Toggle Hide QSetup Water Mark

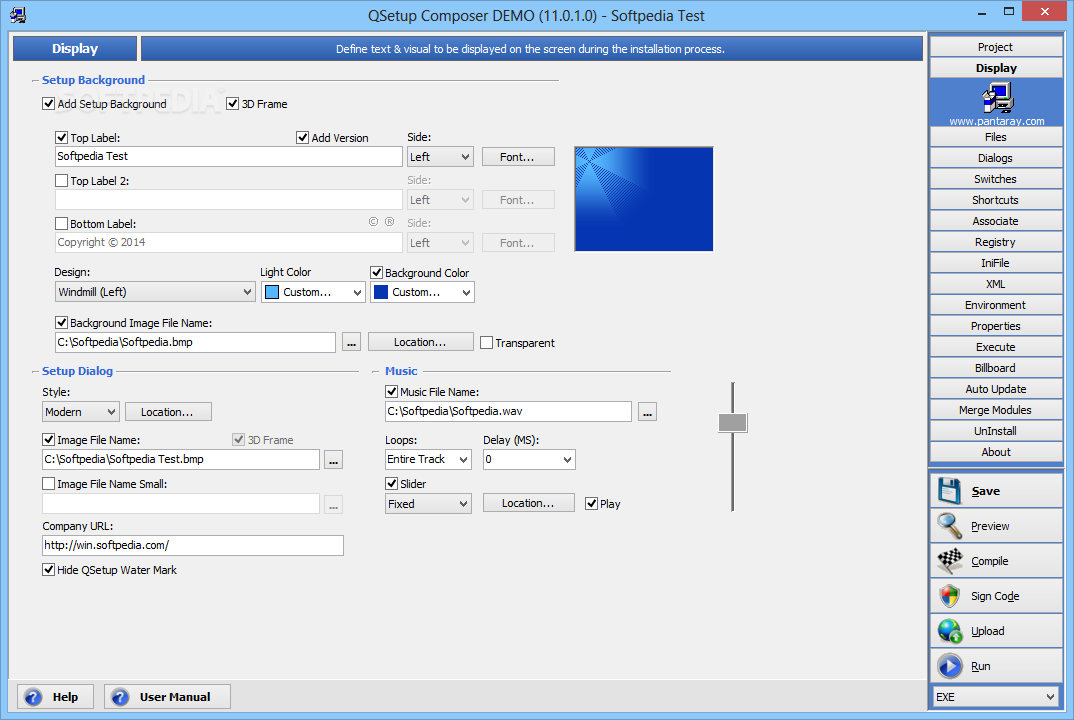click(x=49, y=569)
